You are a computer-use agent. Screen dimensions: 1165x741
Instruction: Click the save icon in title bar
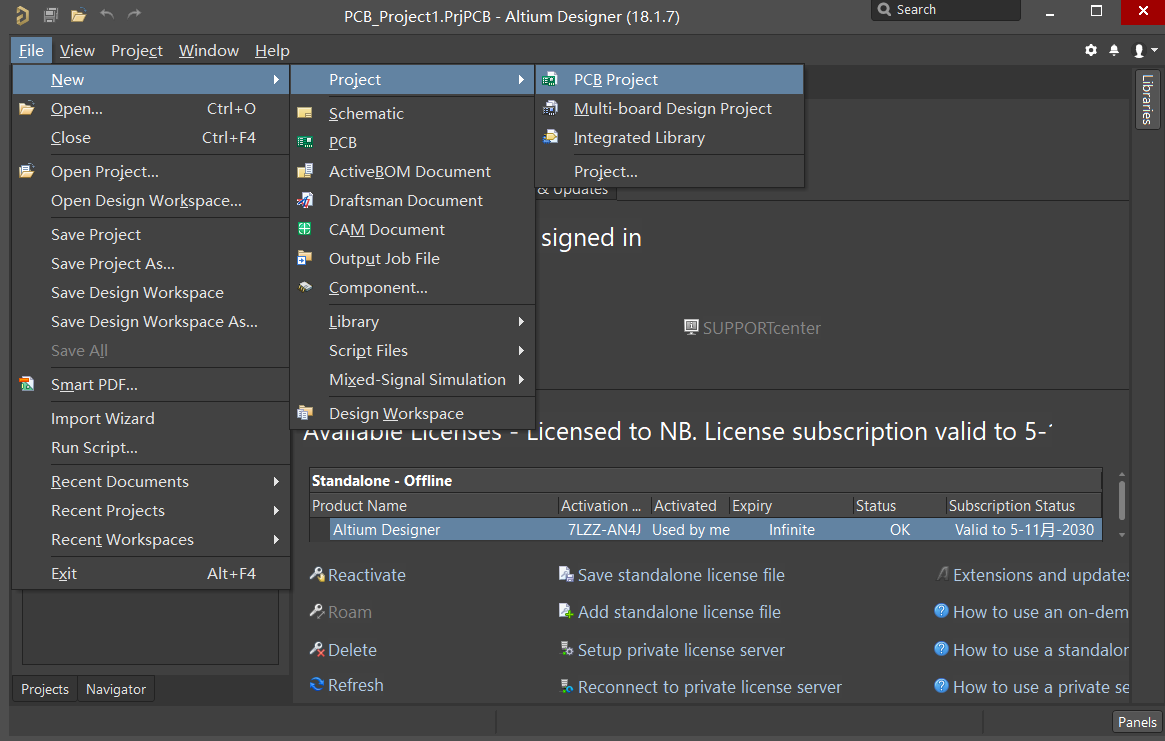(51, 14)
